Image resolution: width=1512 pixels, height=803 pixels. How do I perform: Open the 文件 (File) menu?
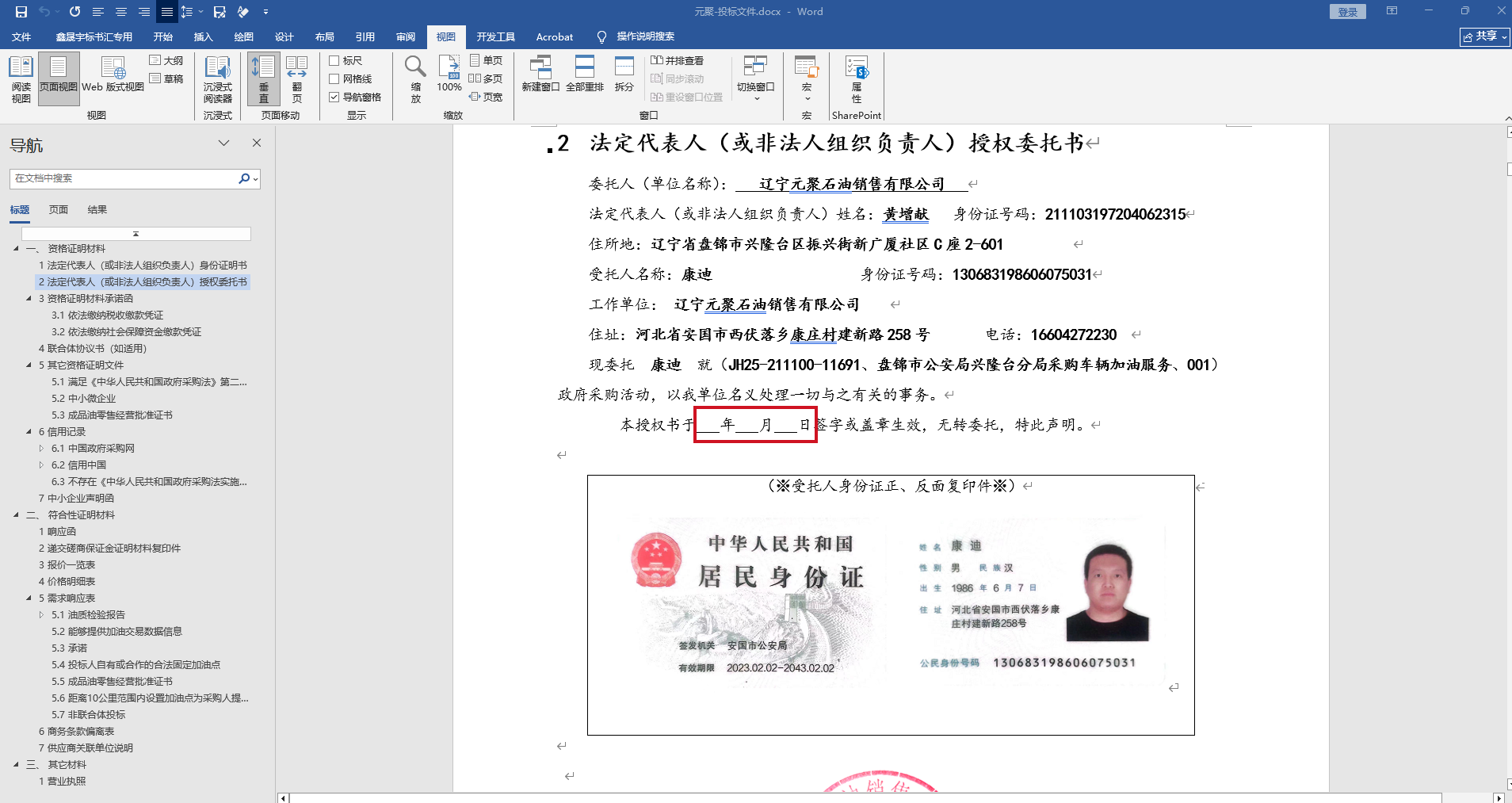21,37
